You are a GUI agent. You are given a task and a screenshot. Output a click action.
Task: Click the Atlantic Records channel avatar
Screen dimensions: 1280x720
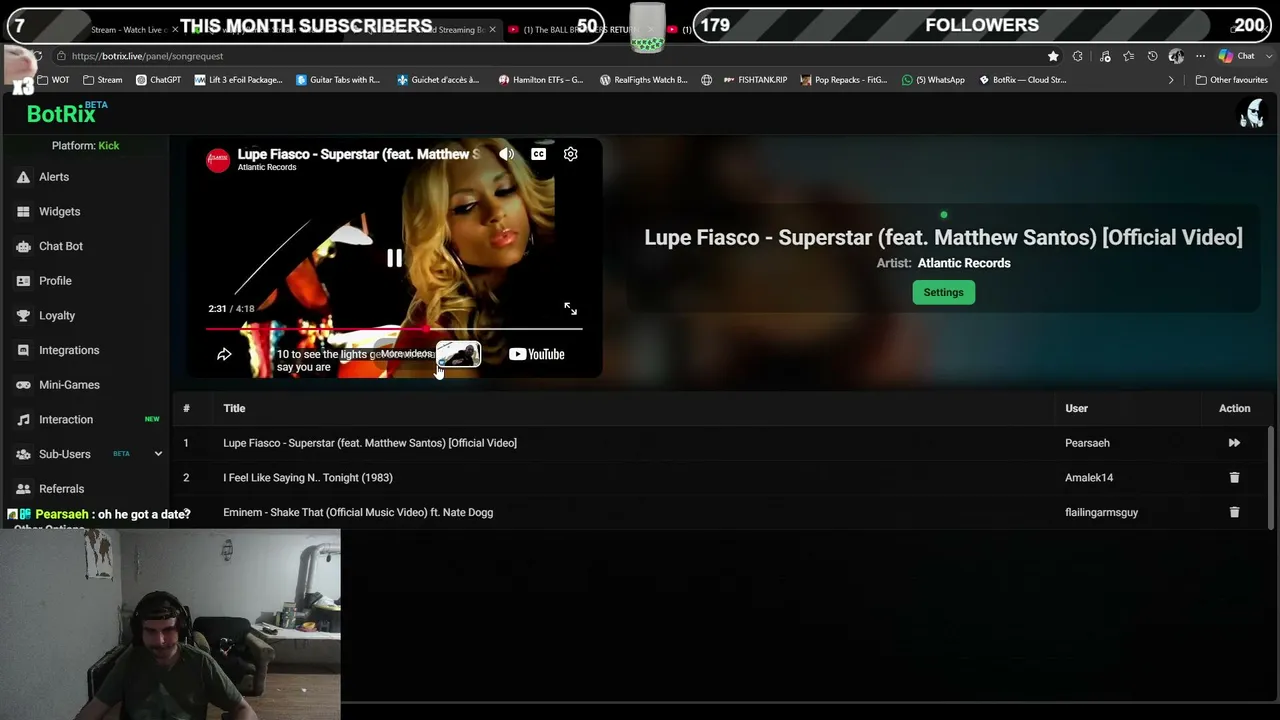[x=218, y=160]
